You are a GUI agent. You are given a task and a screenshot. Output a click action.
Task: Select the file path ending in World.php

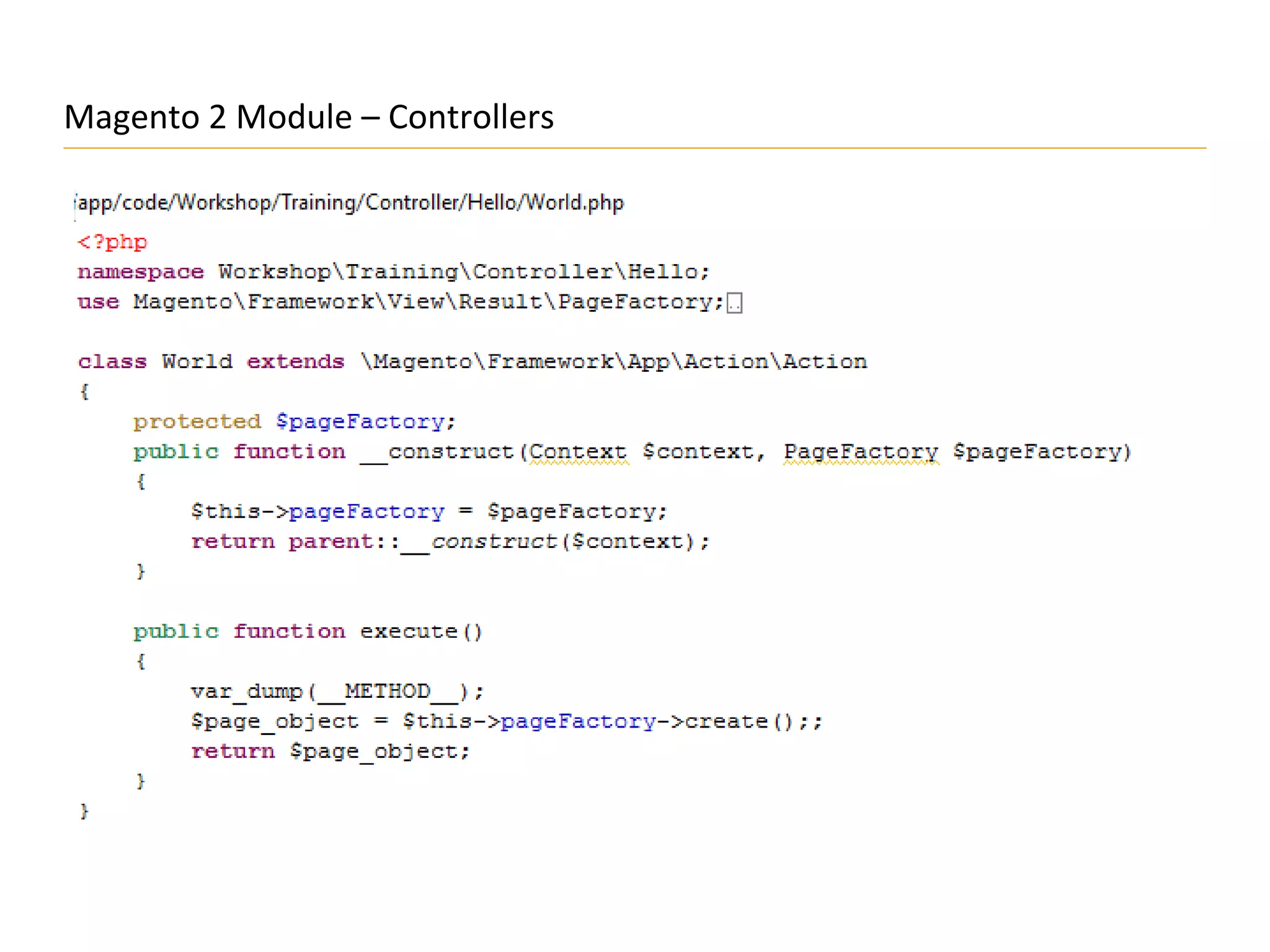tap(350, 203)
